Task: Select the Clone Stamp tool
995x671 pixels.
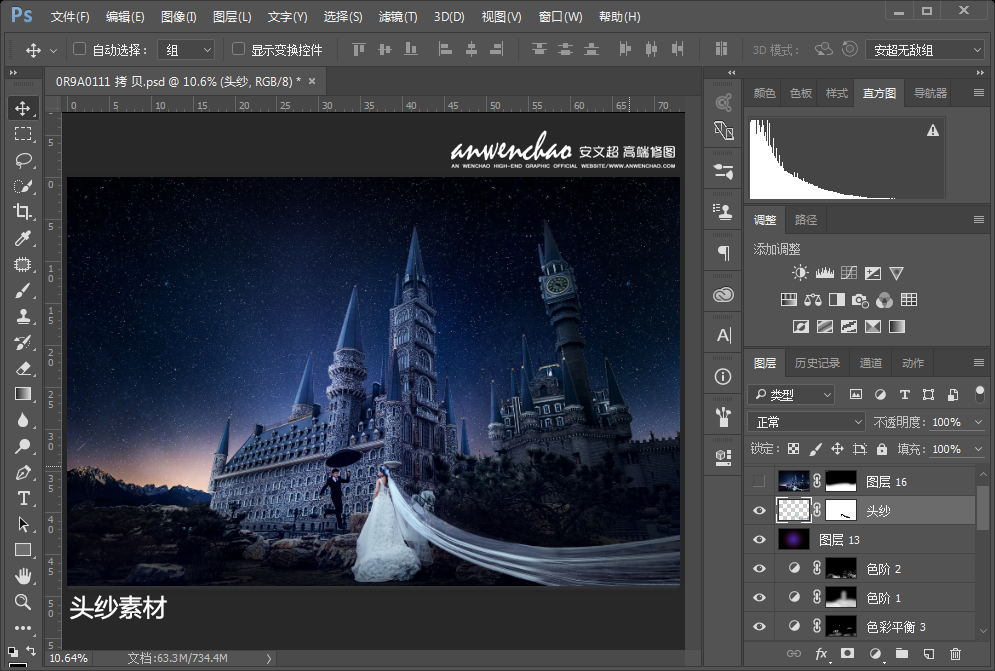Action: pyautogui.click(x=23, y=316)
